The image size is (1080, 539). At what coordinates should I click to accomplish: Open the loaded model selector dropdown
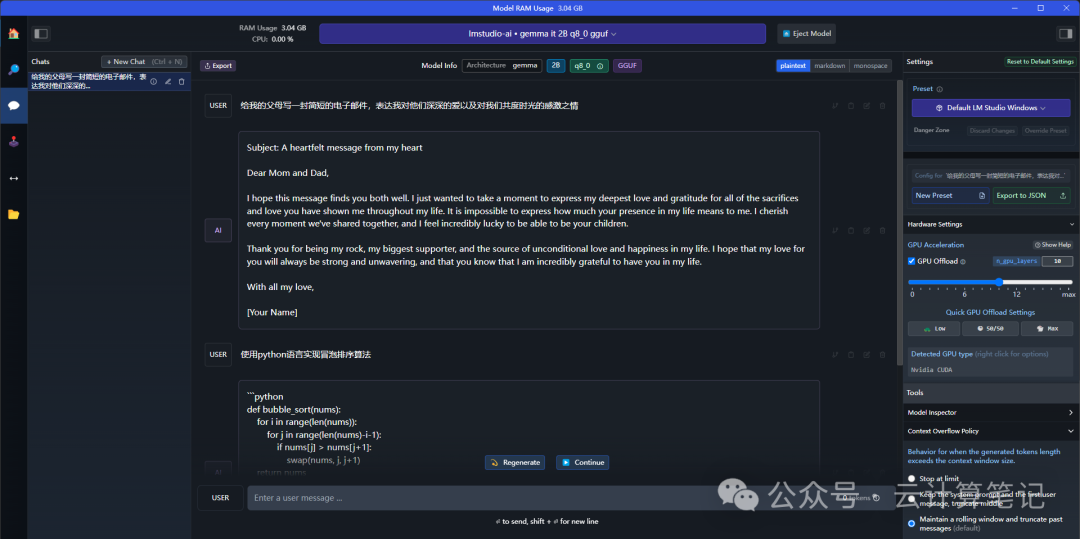pyautogui.click(x=542, y=34)
